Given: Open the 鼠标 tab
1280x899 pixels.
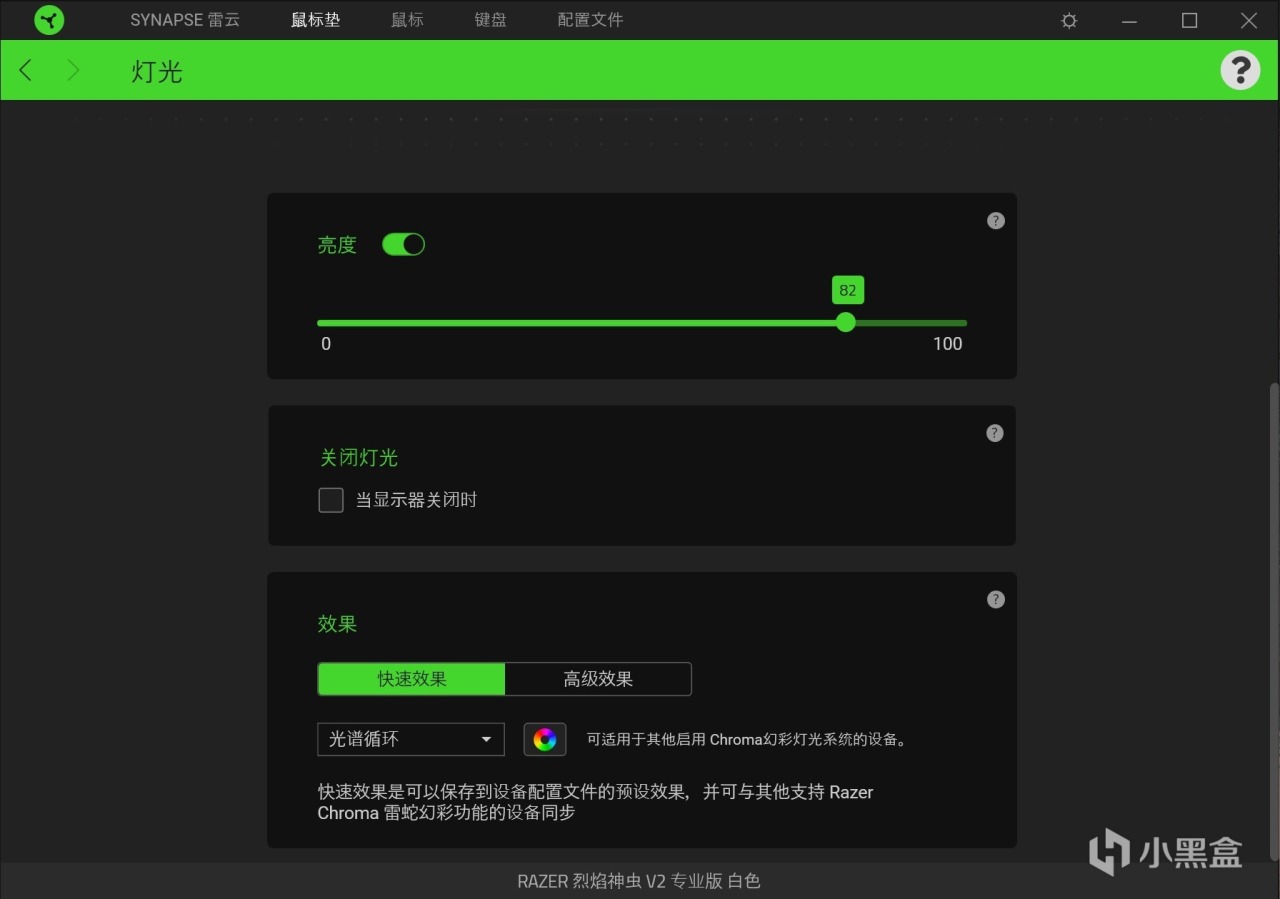Looking at the screenshot, I should [407, 20].
